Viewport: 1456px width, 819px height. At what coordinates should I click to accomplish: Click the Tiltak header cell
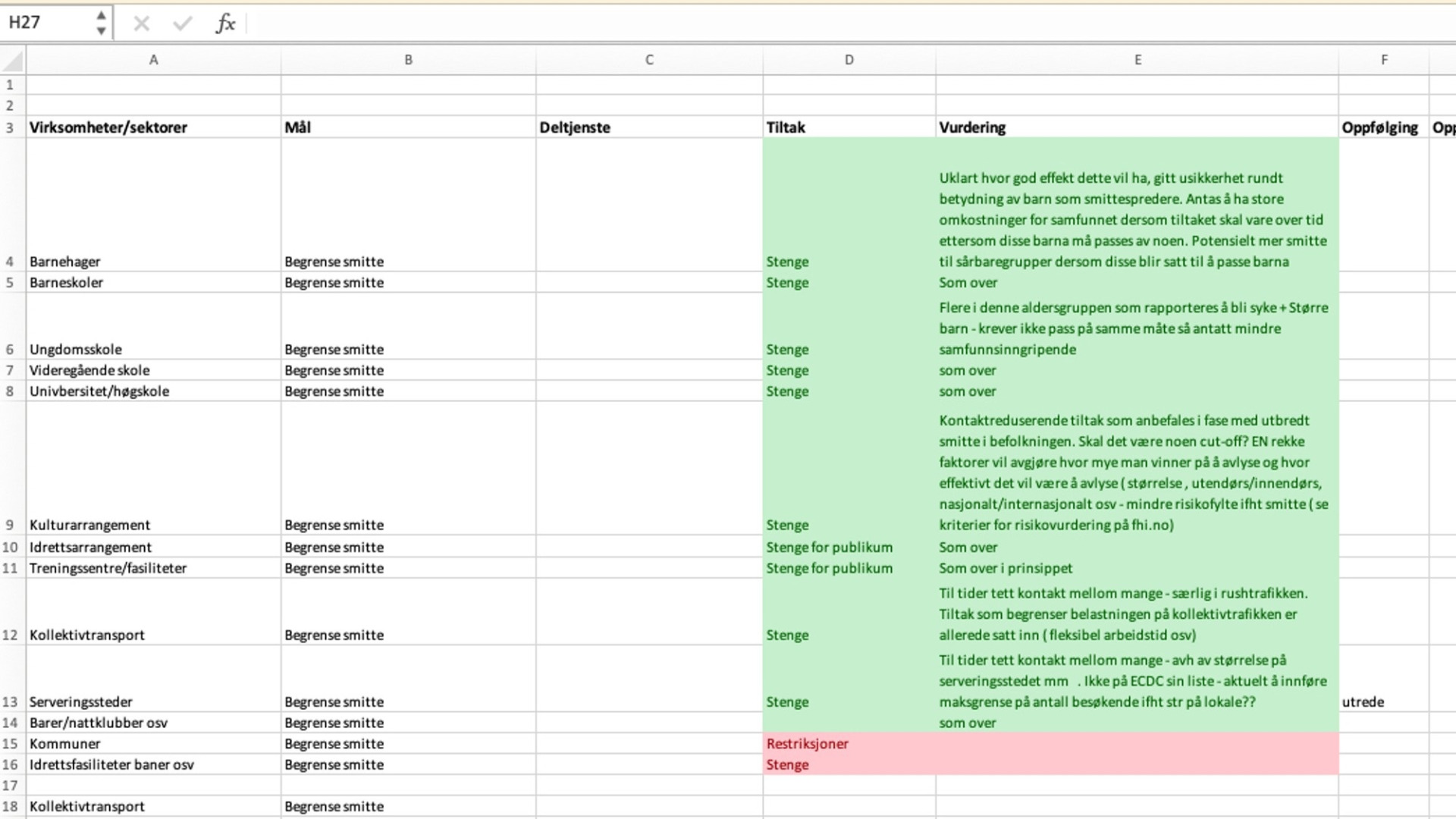tap(786, 127)
